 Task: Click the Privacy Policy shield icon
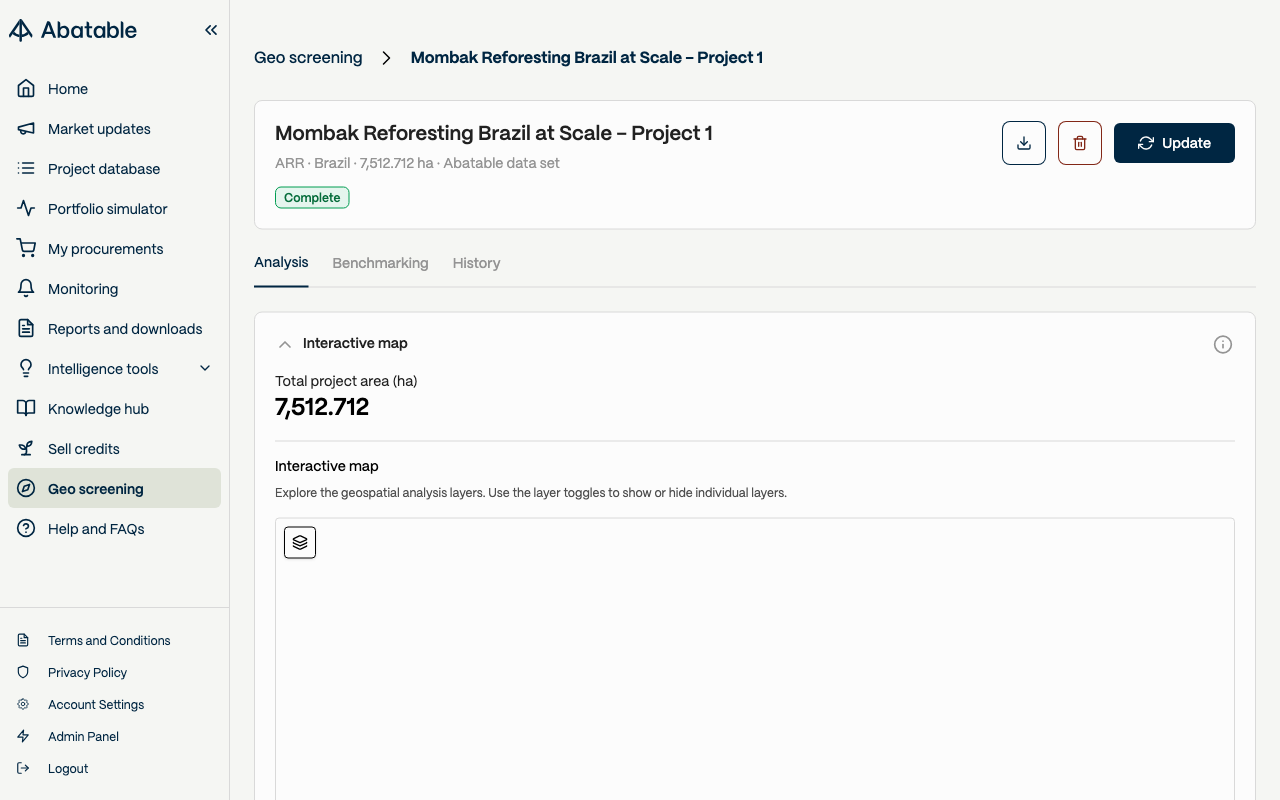click(x=23, y=673)
